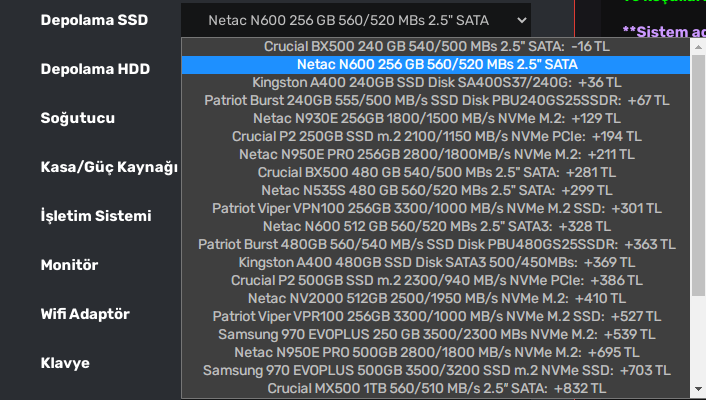Select Netac N600 512 GB SATA3 option

pos(437,226)
